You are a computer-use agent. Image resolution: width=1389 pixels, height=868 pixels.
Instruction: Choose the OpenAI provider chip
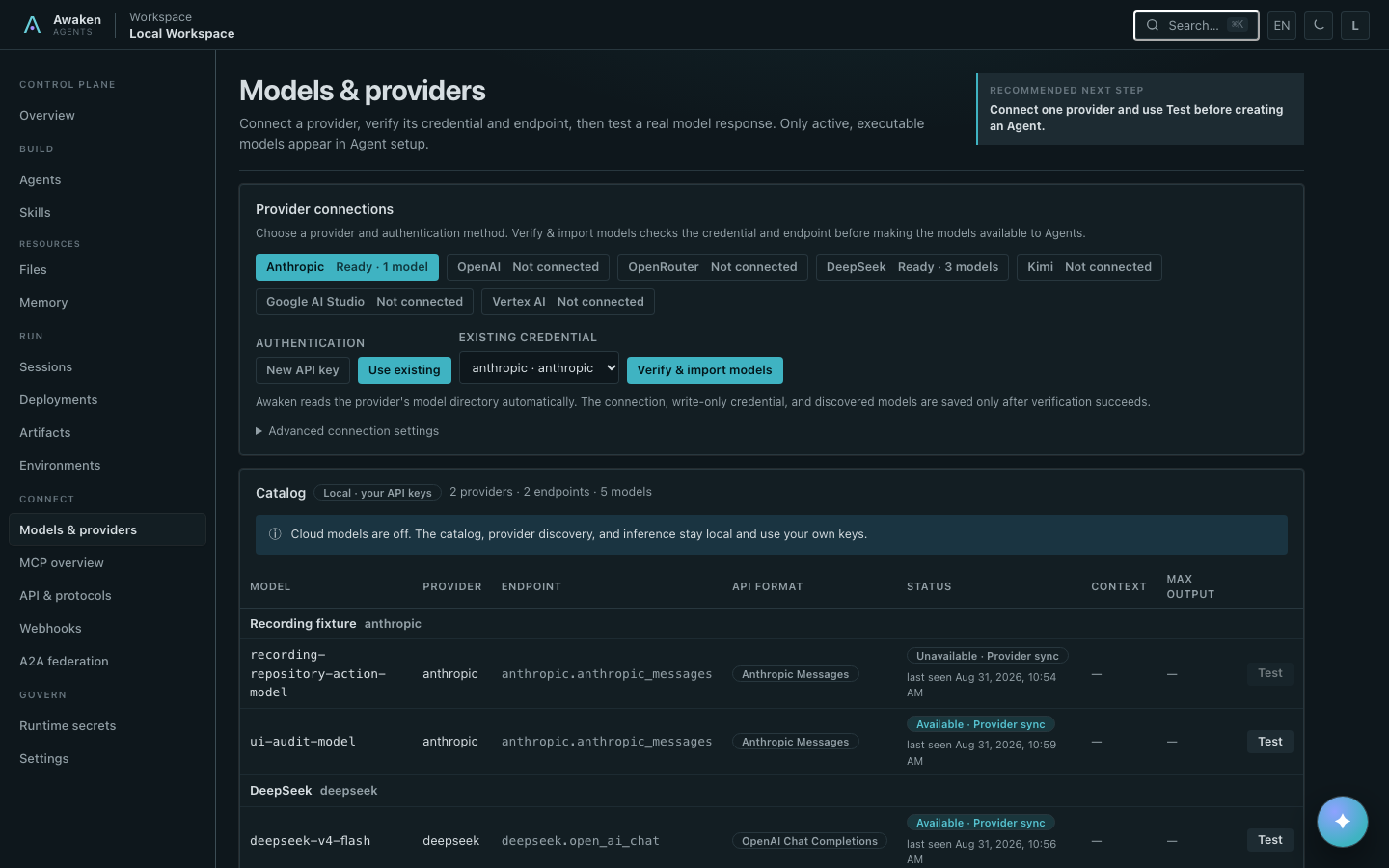[528, 267]
